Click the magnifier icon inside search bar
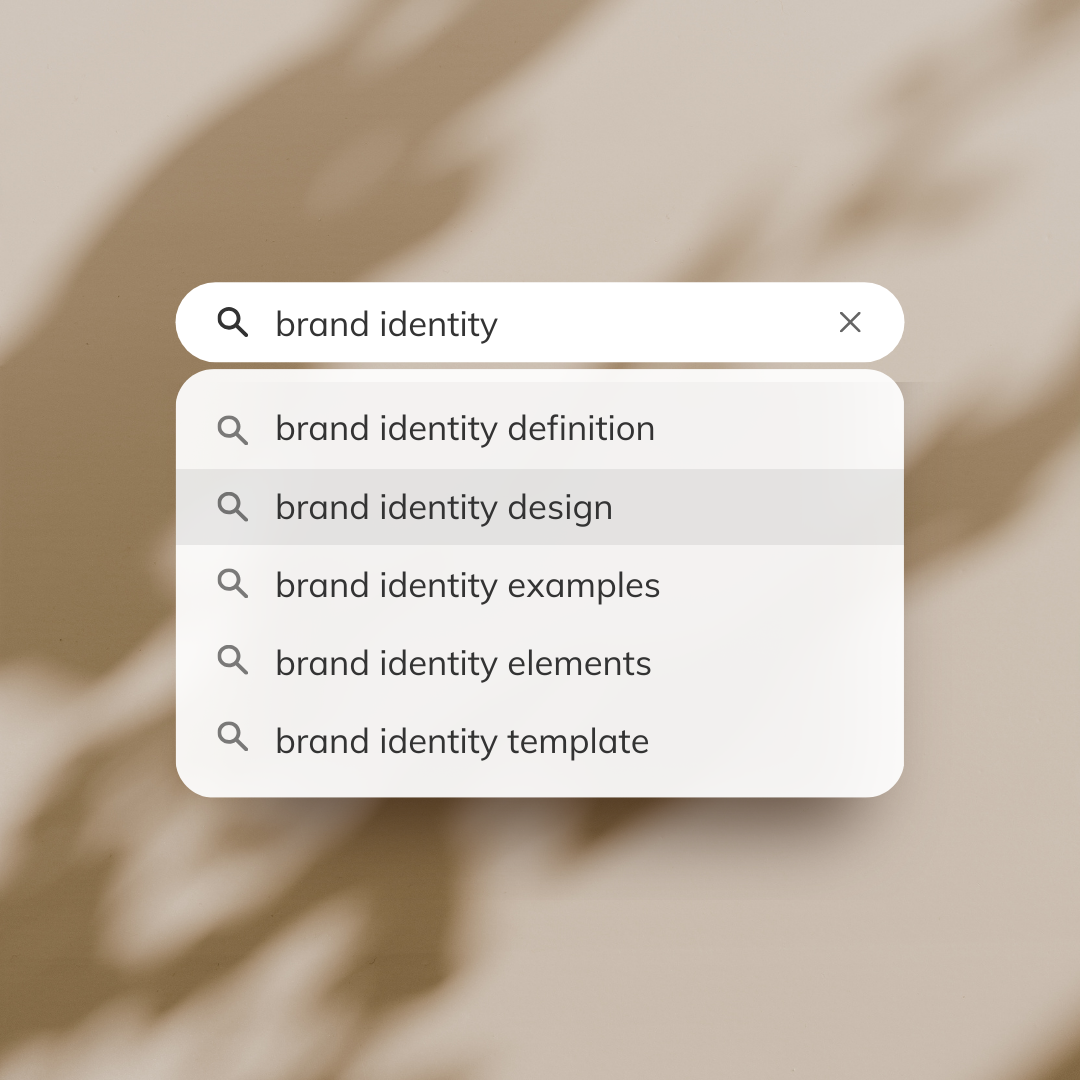 click(x=233, y=322)
